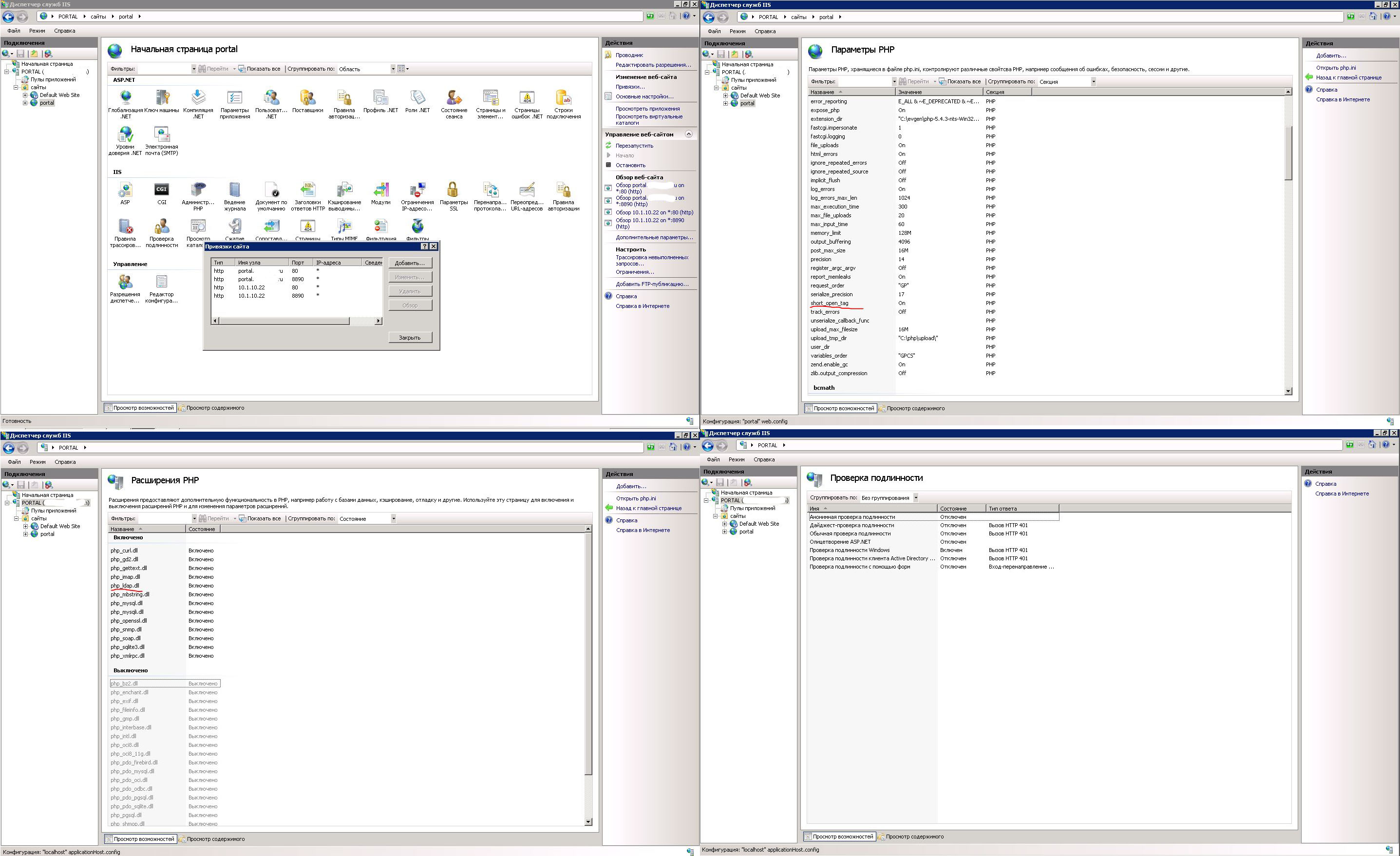
Task: Click Добавить... button in Привязки сайта dialog
Action: (x=410, y=263)
